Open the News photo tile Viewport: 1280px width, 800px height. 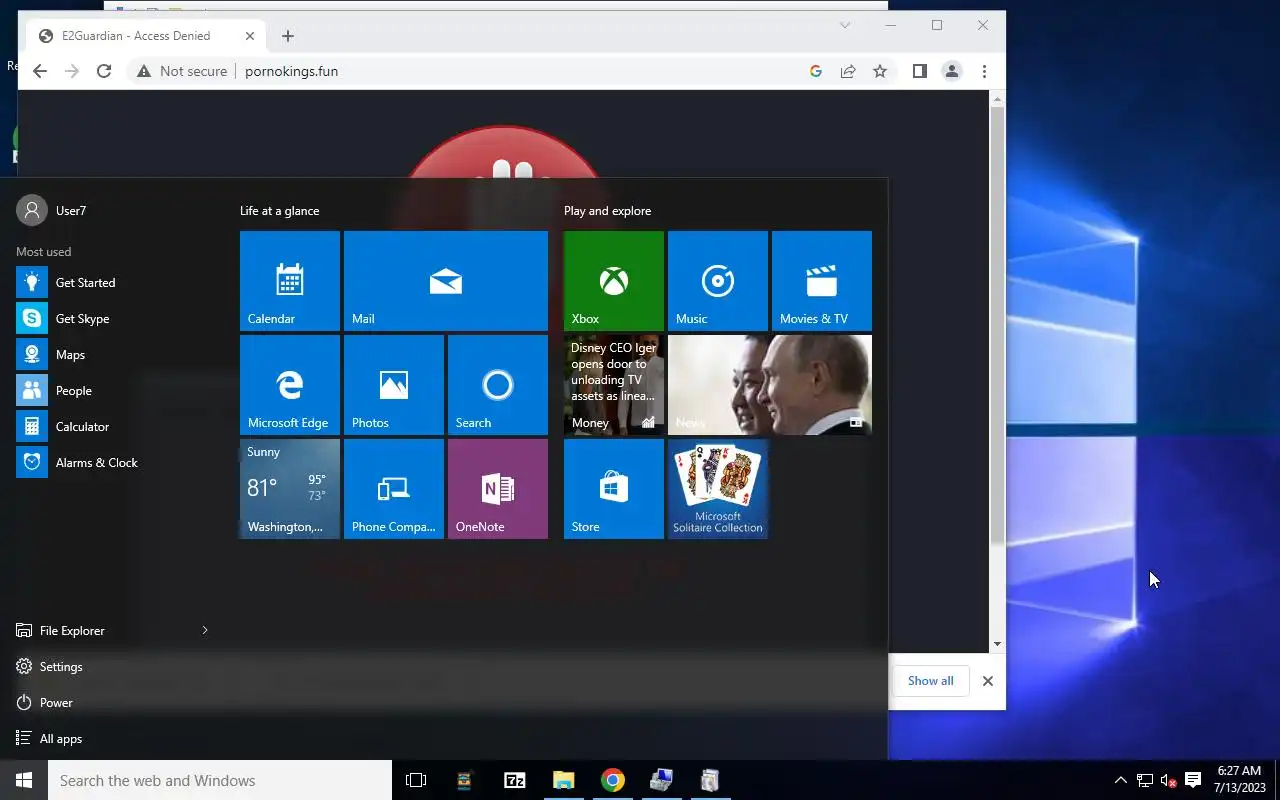click(770, 385)
